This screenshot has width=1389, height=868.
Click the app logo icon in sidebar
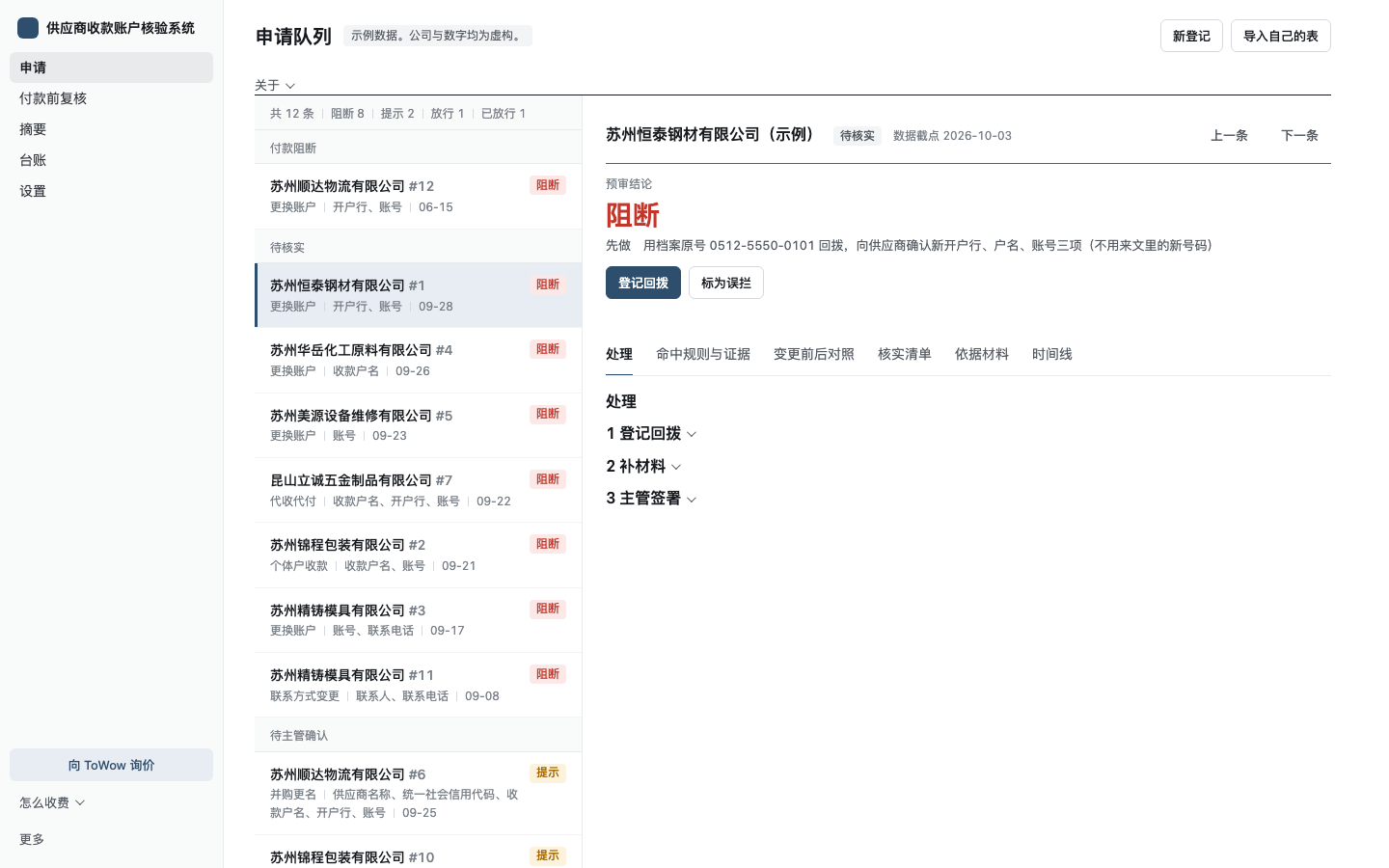(x=28, y=28)
